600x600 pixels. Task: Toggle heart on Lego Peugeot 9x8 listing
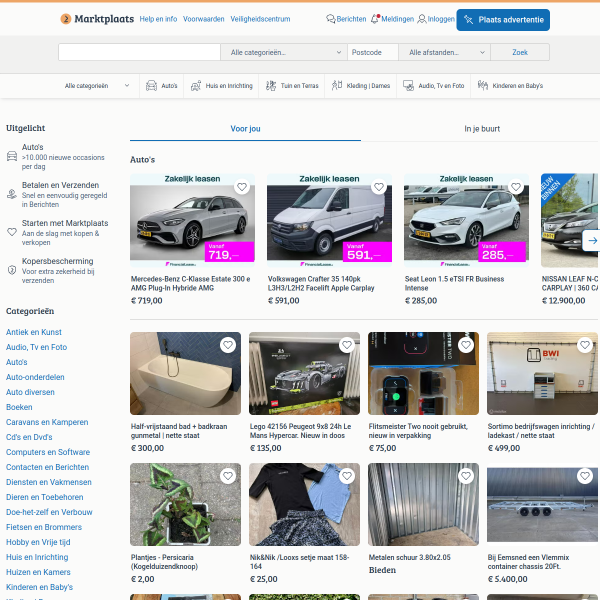click(346, 345)
